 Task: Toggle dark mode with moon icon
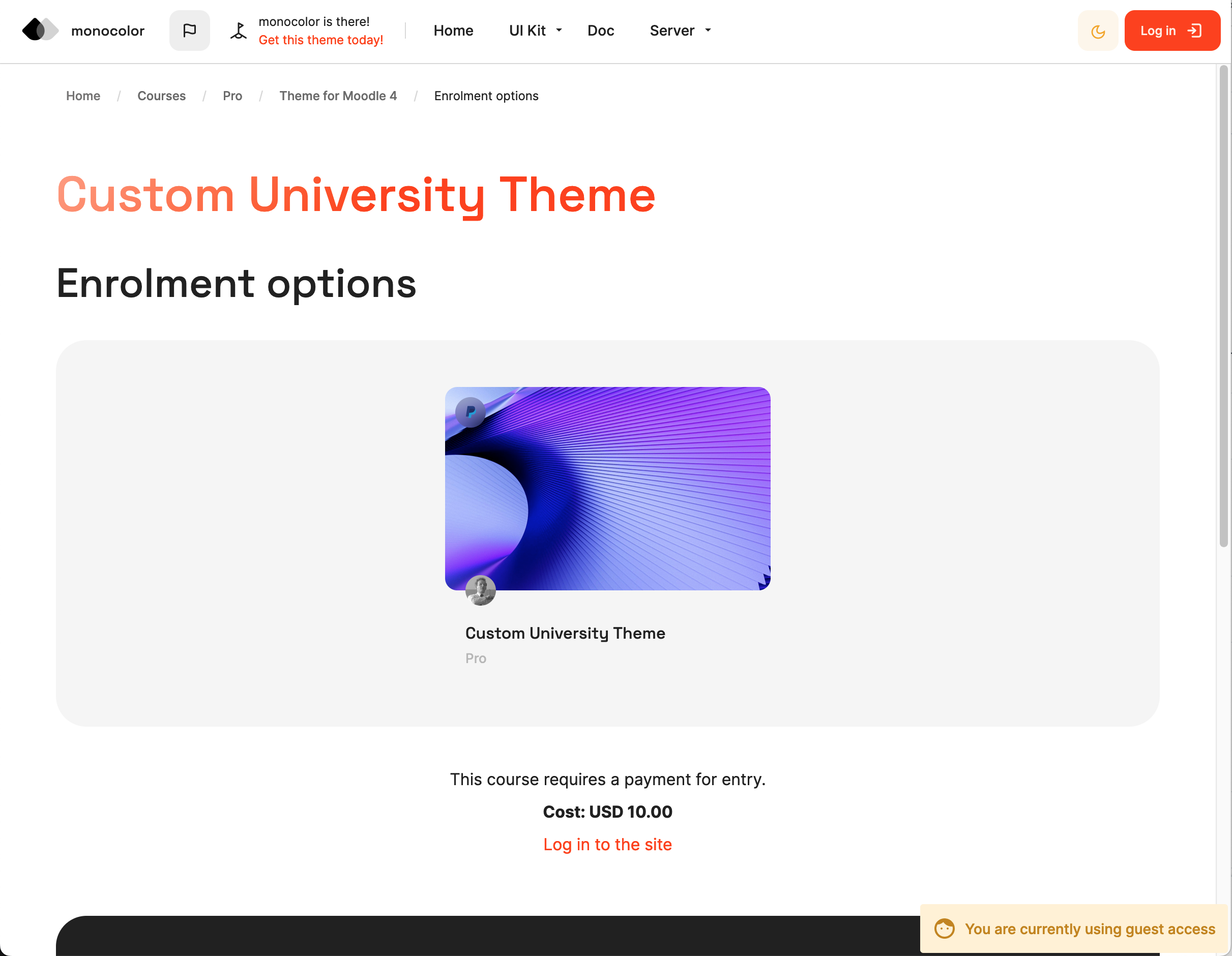pyautogui.click(x=1097, y=31)
